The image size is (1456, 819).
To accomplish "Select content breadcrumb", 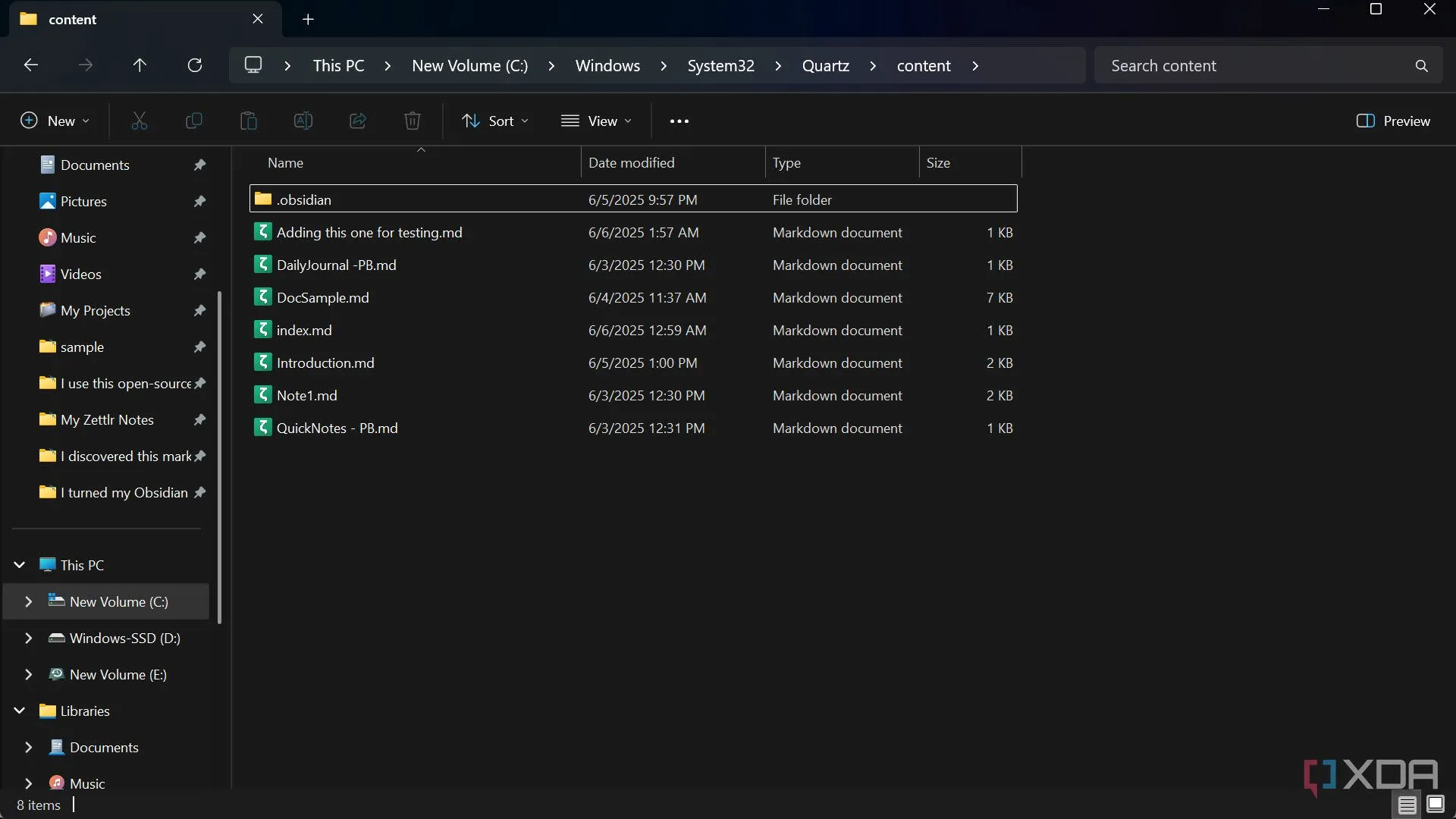I will tap(923, 66).
